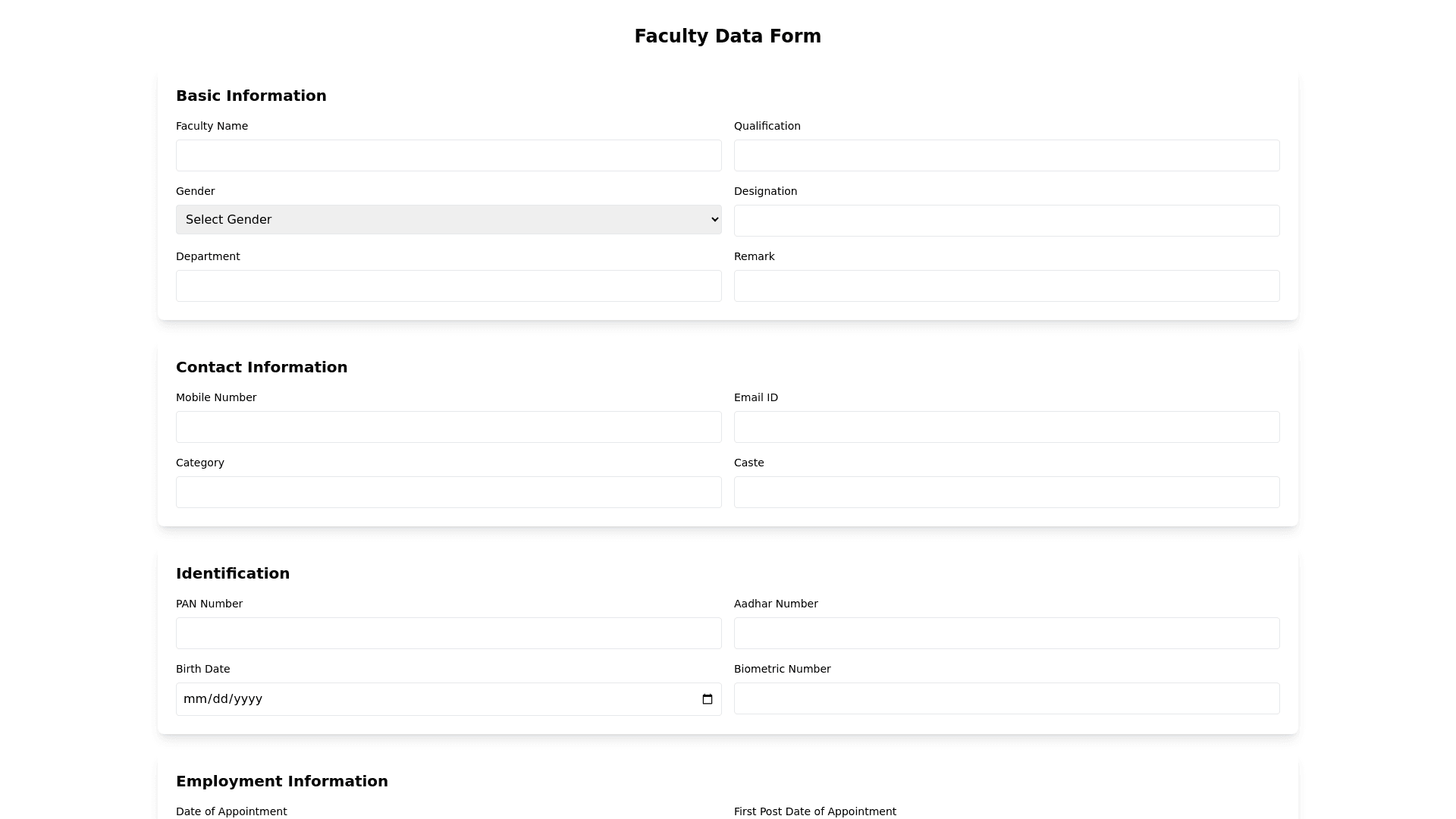Screen dimensions: 1456x819
Task: Click the Remark text field
Action: click(x=1006, y=286)
